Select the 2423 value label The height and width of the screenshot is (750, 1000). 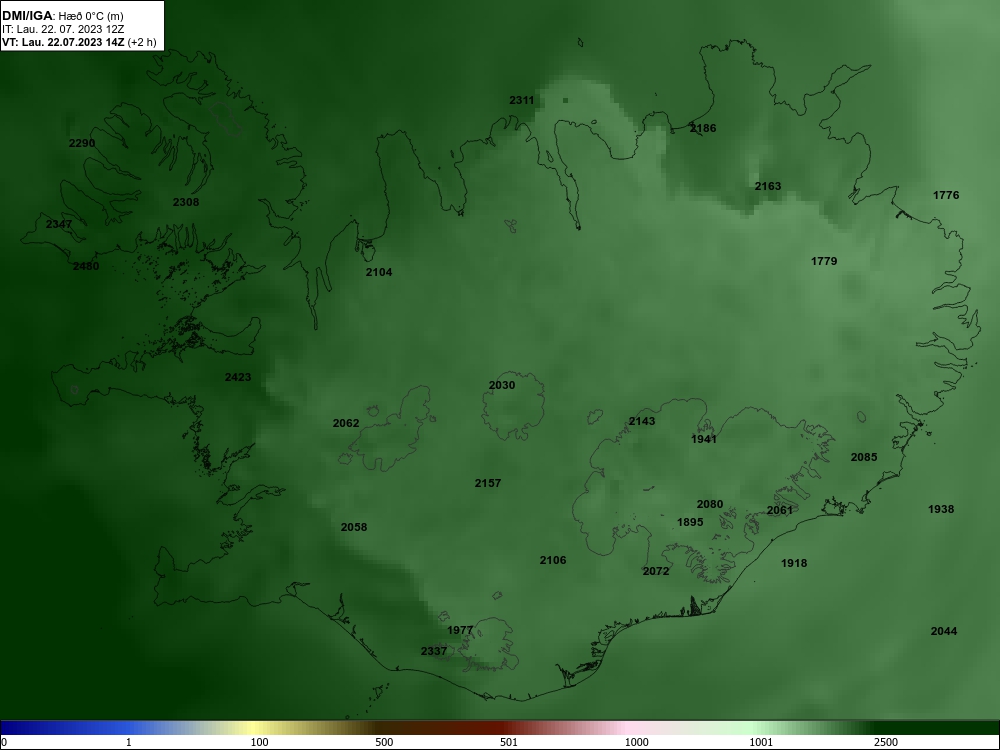click(238, 378)
